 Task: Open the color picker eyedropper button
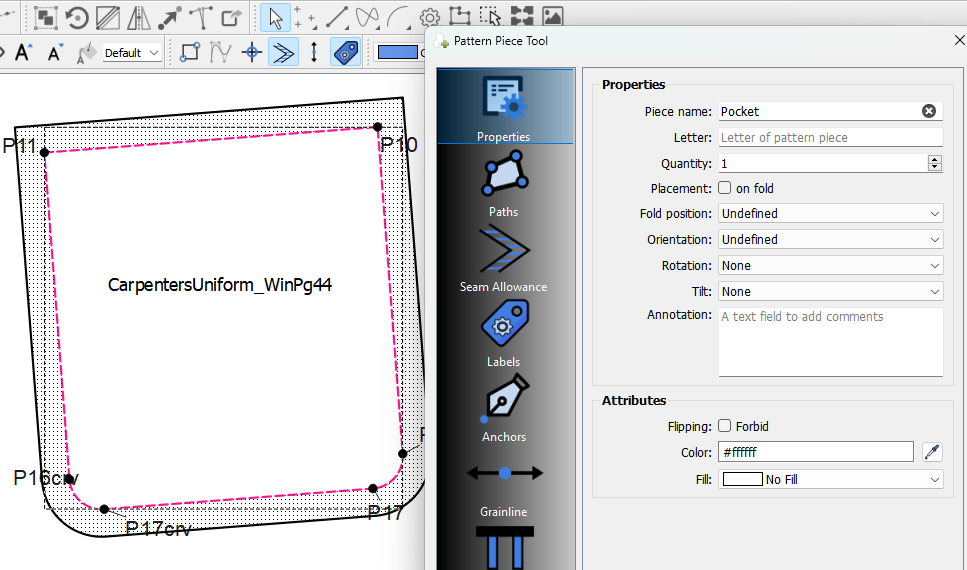point(932,452)
